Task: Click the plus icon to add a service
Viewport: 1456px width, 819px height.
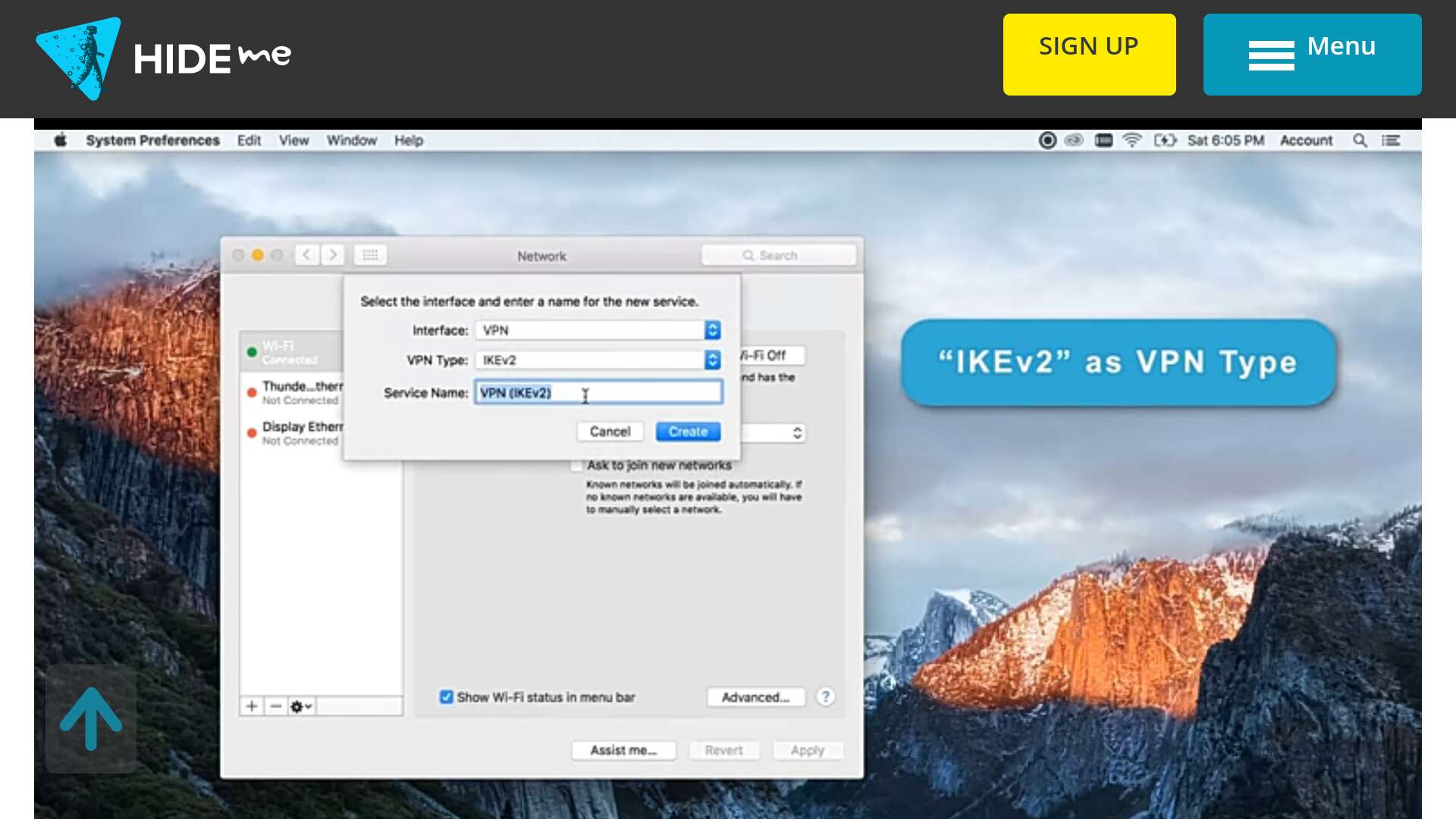Action: click(252, 706)
